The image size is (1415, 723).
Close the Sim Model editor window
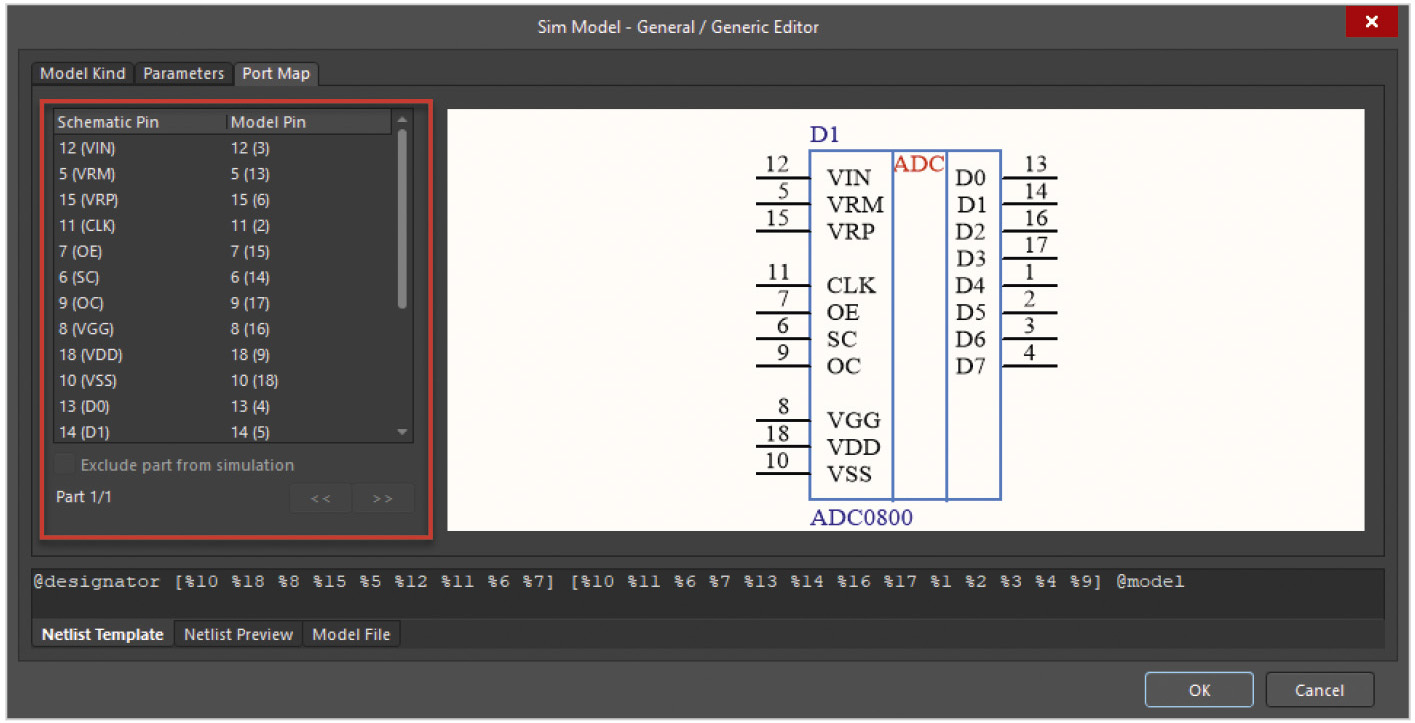(1371, 22)
